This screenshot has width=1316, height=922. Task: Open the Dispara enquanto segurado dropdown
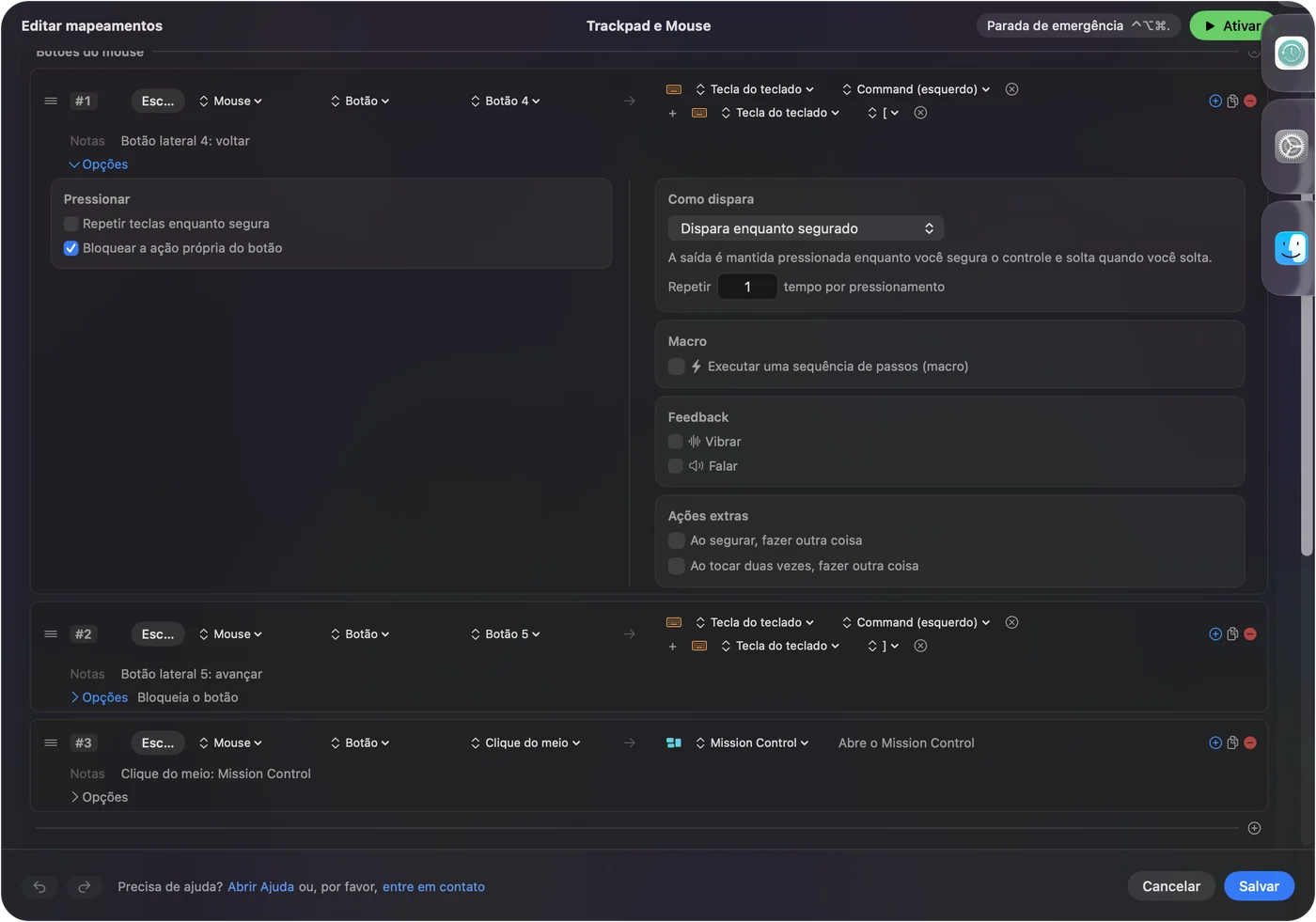click(806, 228)
